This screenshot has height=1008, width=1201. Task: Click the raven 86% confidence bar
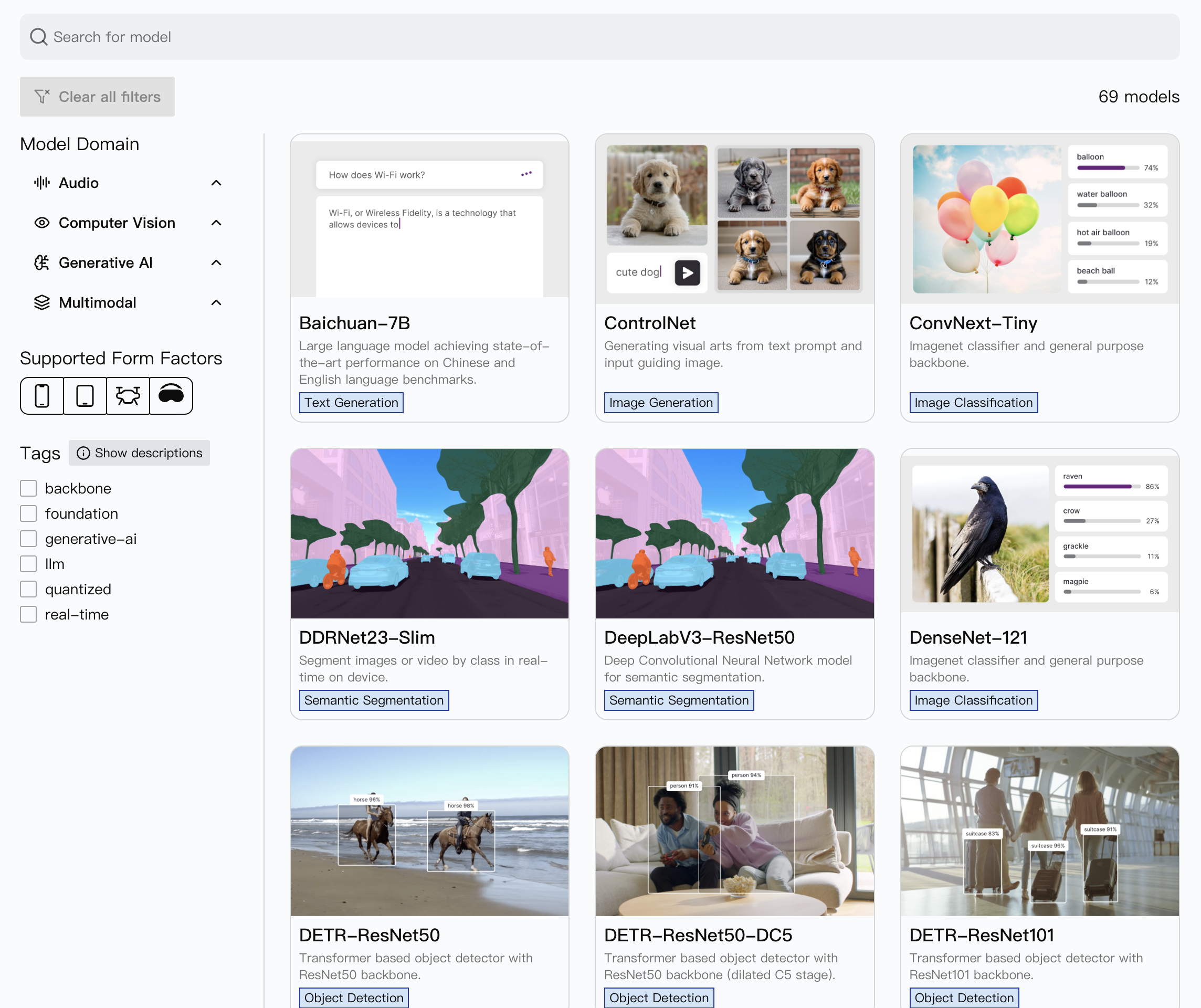(x=1101, y=486)
